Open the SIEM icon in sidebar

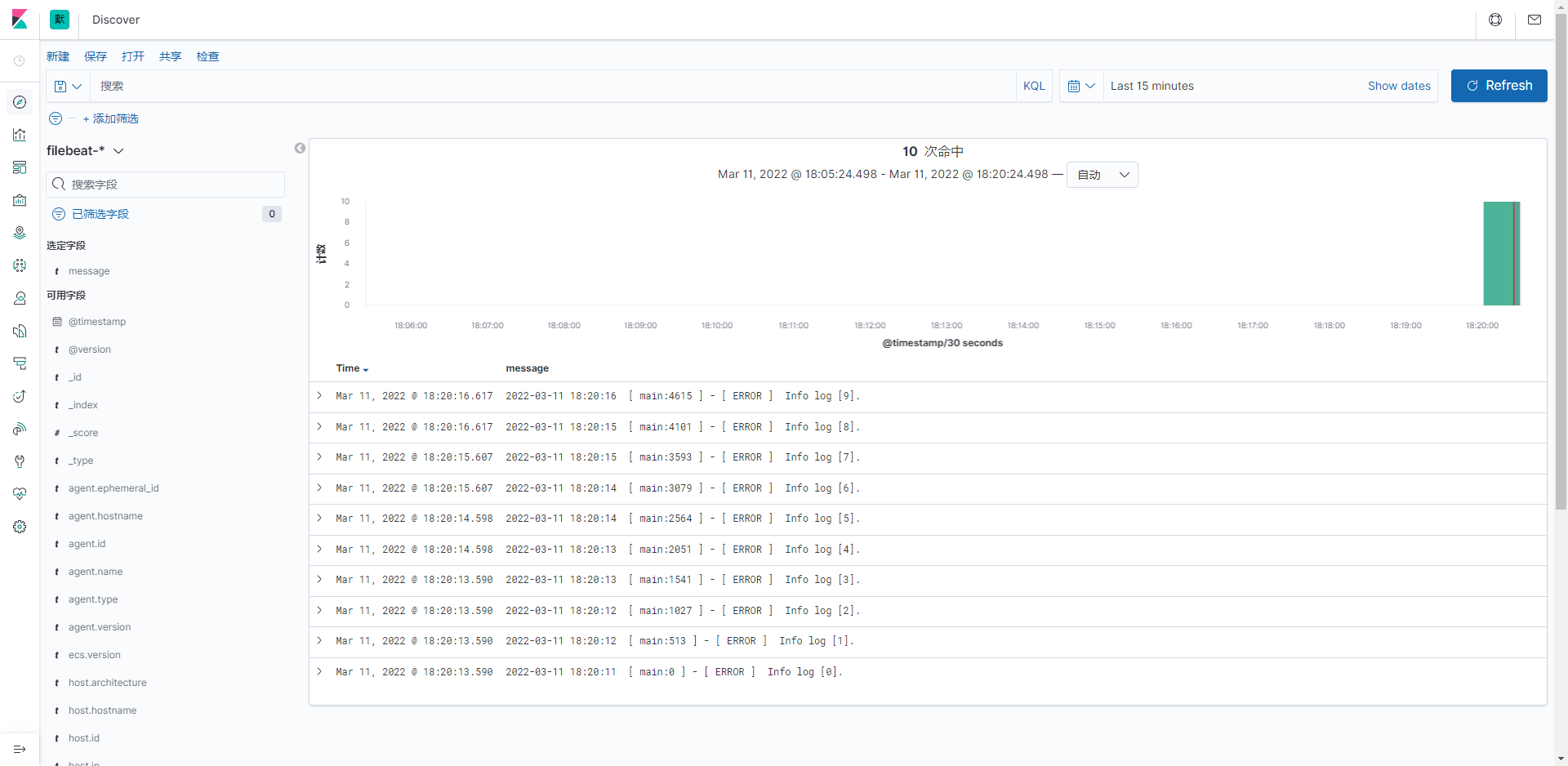point(20,429)
